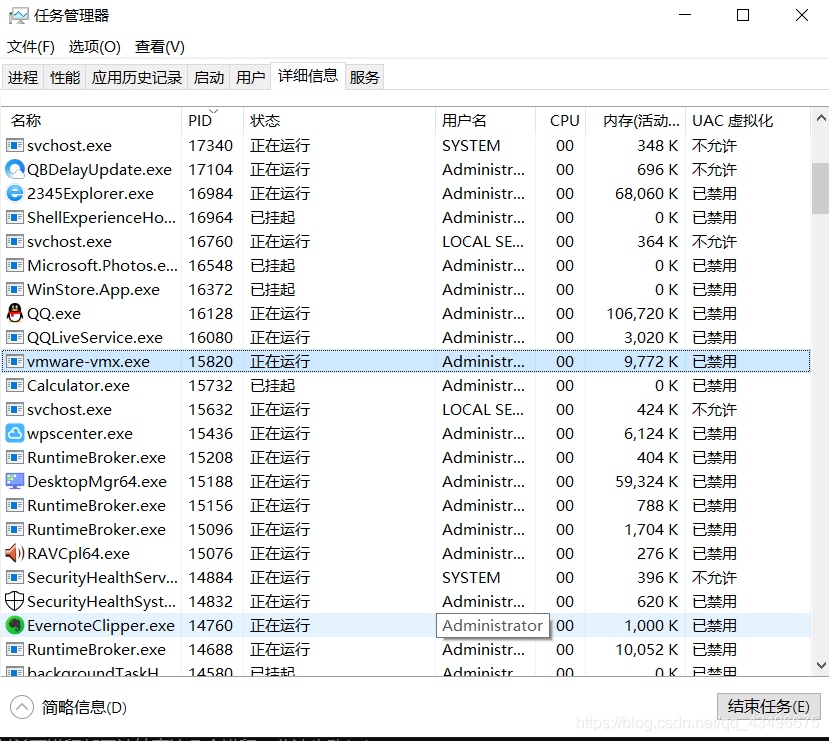Click the Calculator.exe icon
Viewport: 829px width, 741px height.
[x=14, y=385]
